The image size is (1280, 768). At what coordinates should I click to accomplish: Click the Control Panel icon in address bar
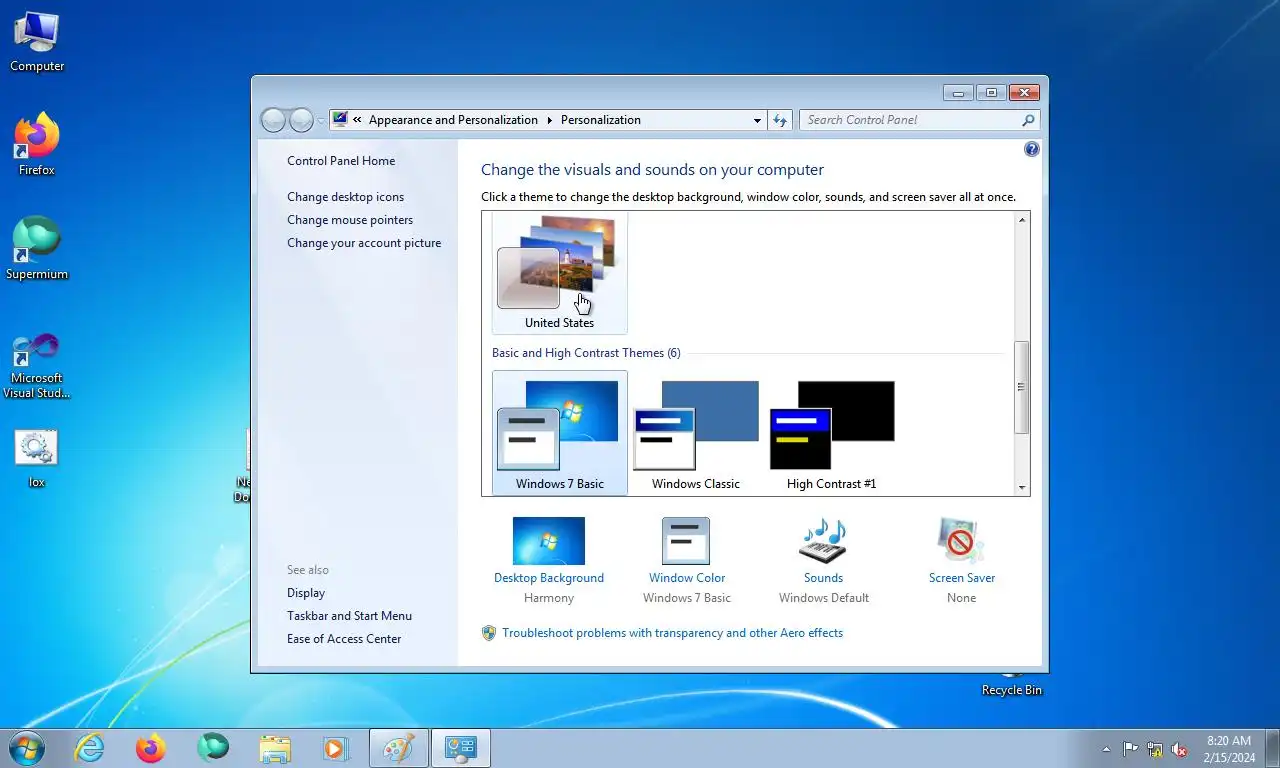point(340,119)
